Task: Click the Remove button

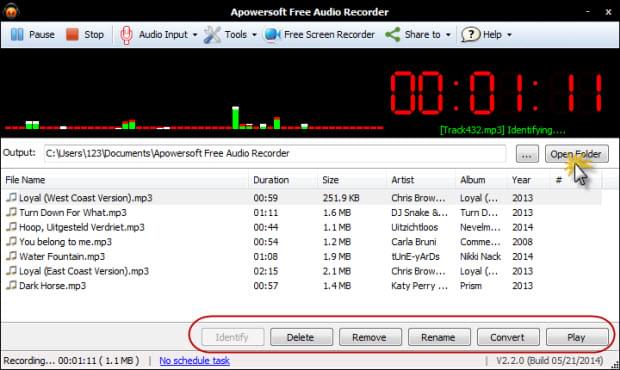Action: point(370,337)
